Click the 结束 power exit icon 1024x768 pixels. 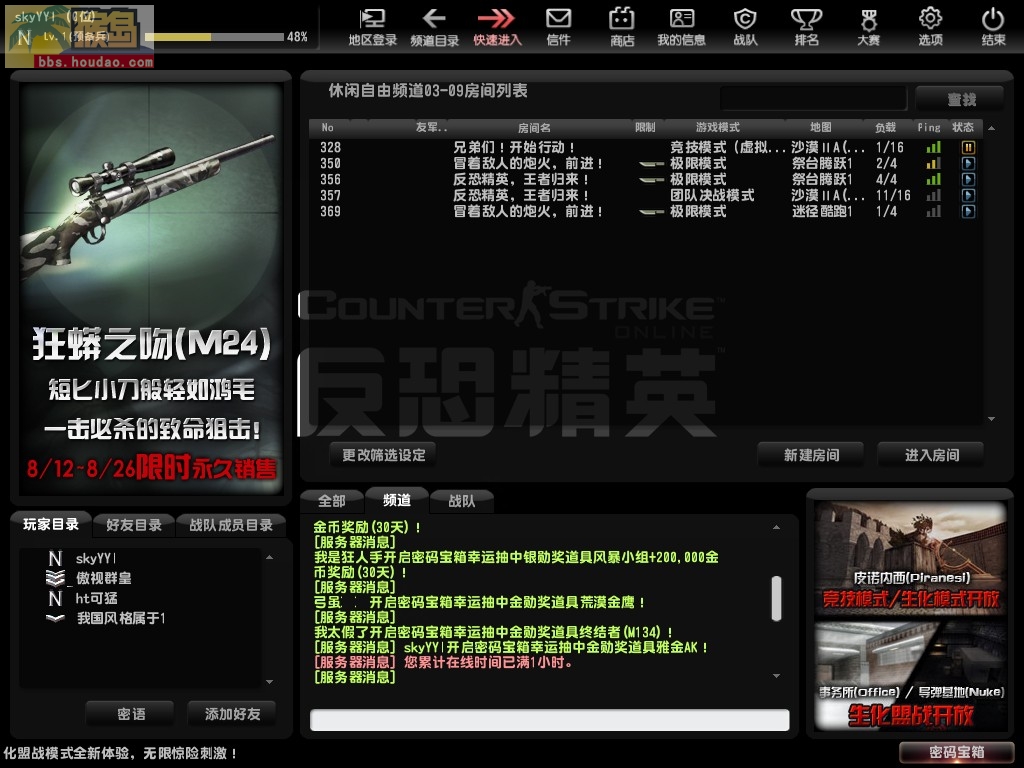point(993,27)
